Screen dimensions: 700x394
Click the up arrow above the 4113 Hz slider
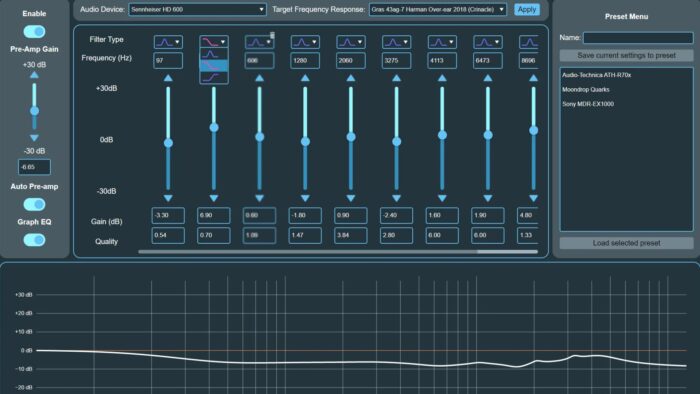point(442,78)
